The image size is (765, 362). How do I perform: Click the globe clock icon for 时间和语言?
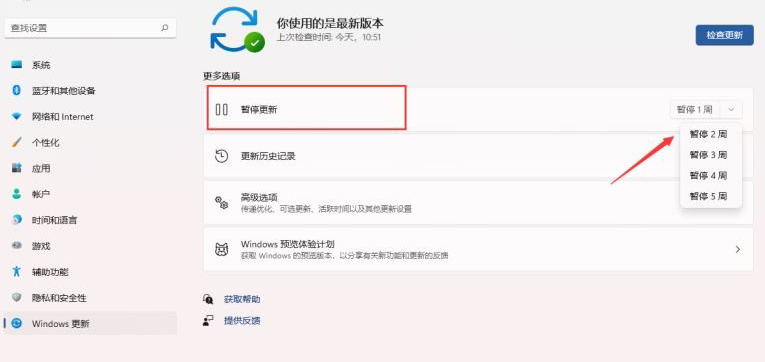click(17, 220)
